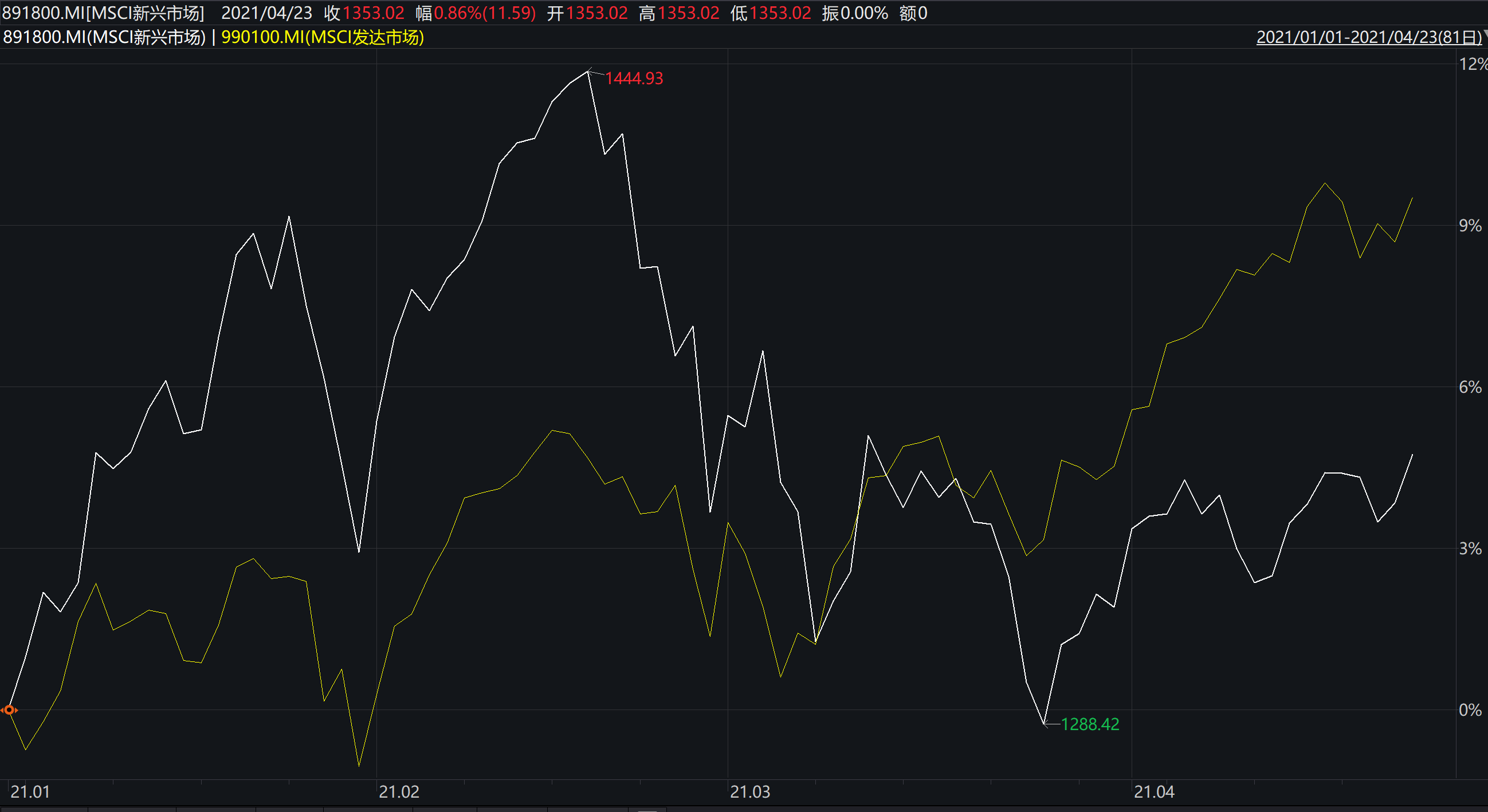Image resolution: width=1488 pixels, height=812 pixels.
Task: Open the date range dropdown triangle
Action: [1485, 34]
